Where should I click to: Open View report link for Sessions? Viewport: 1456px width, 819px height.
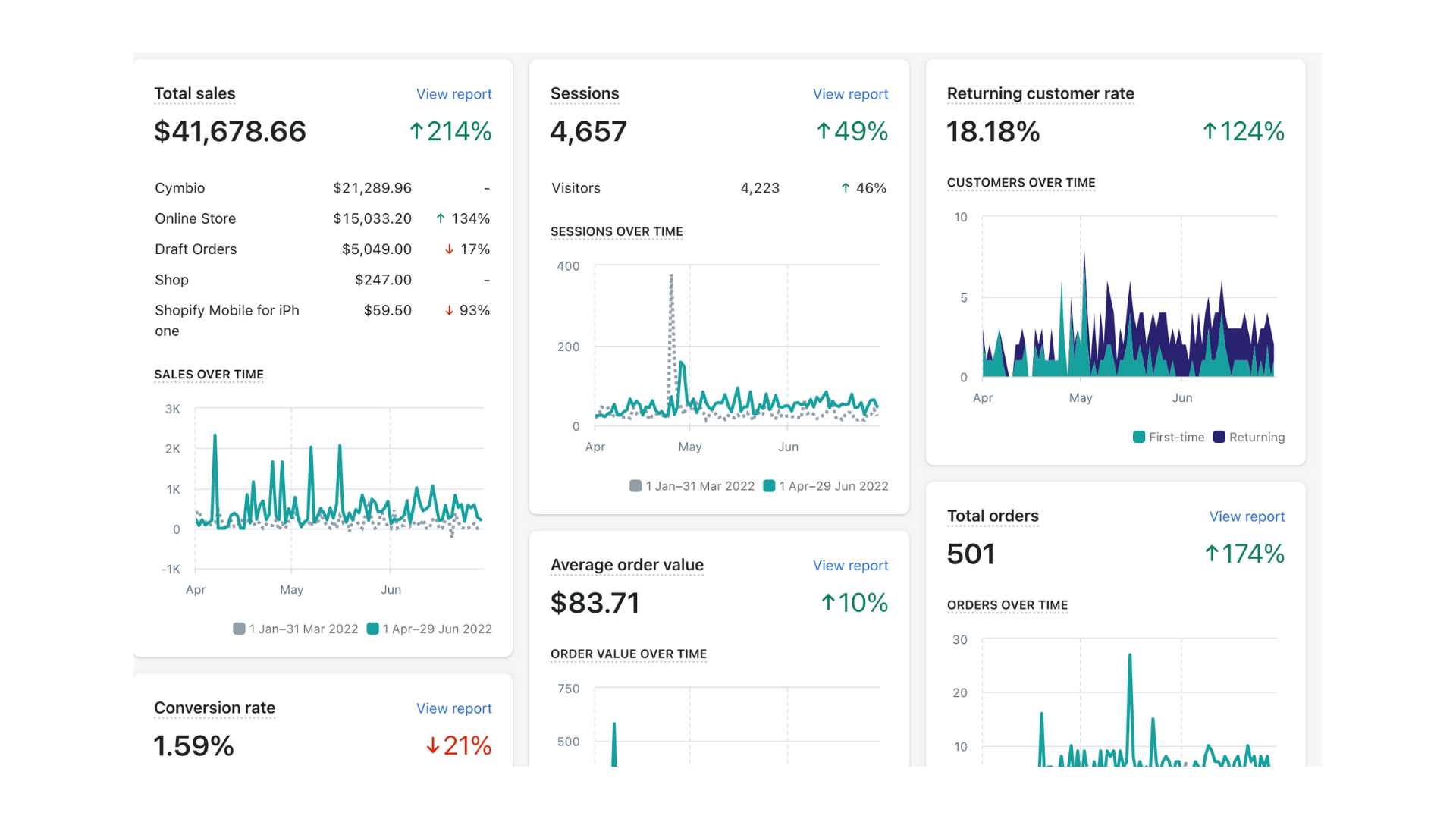[850, 94]
